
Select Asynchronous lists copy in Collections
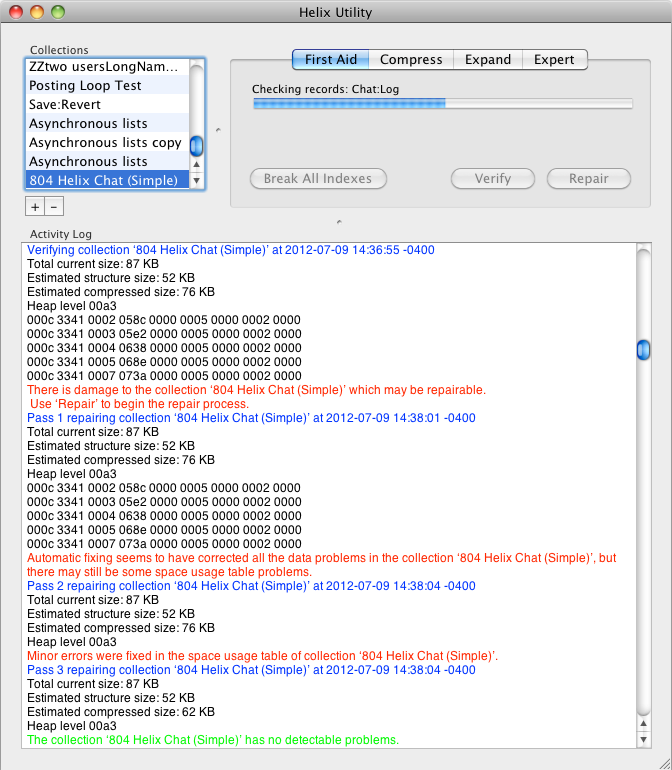(x=105, y=143)
